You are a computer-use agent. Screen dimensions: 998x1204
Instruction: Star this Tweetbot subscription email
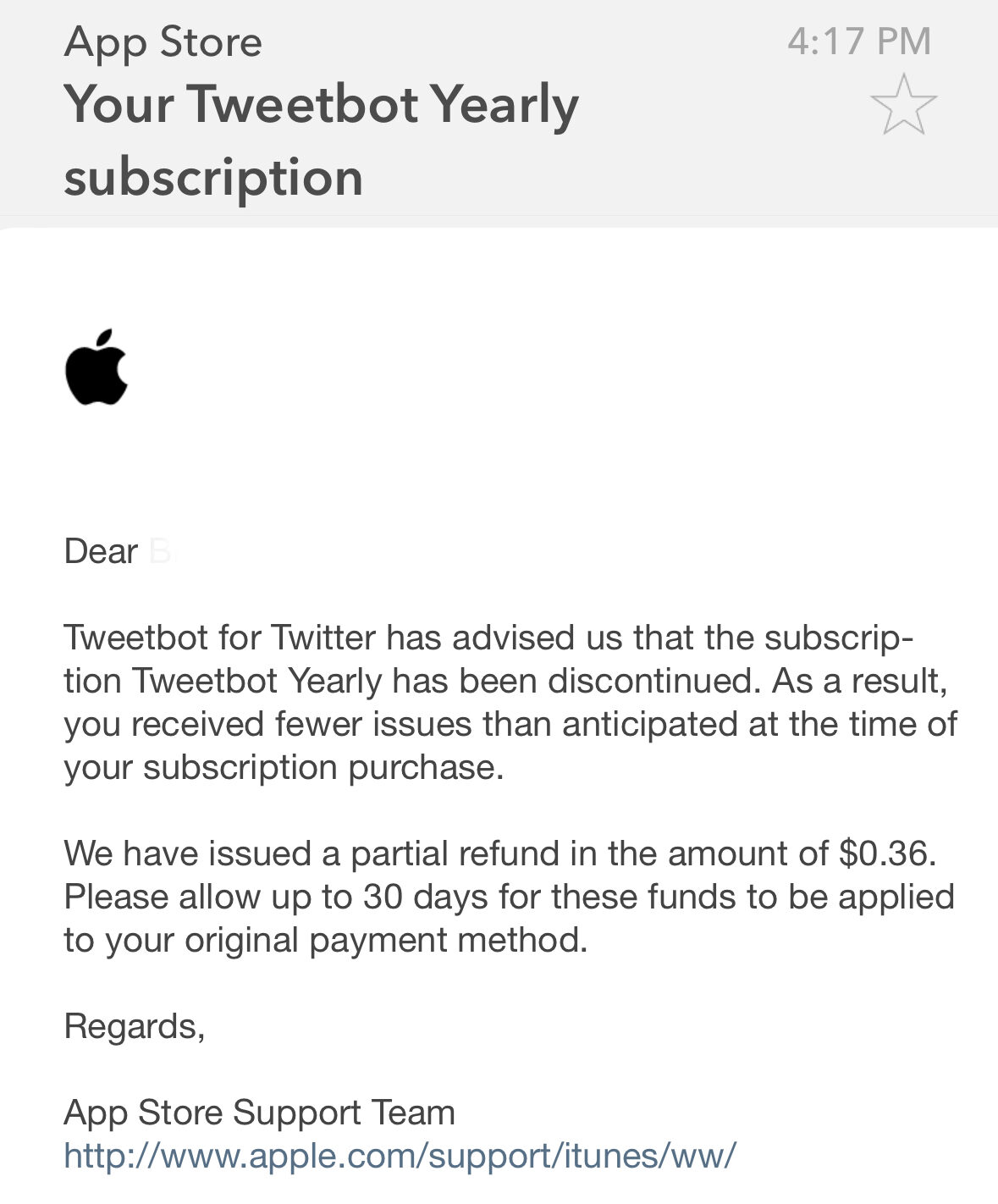point(903,105)
